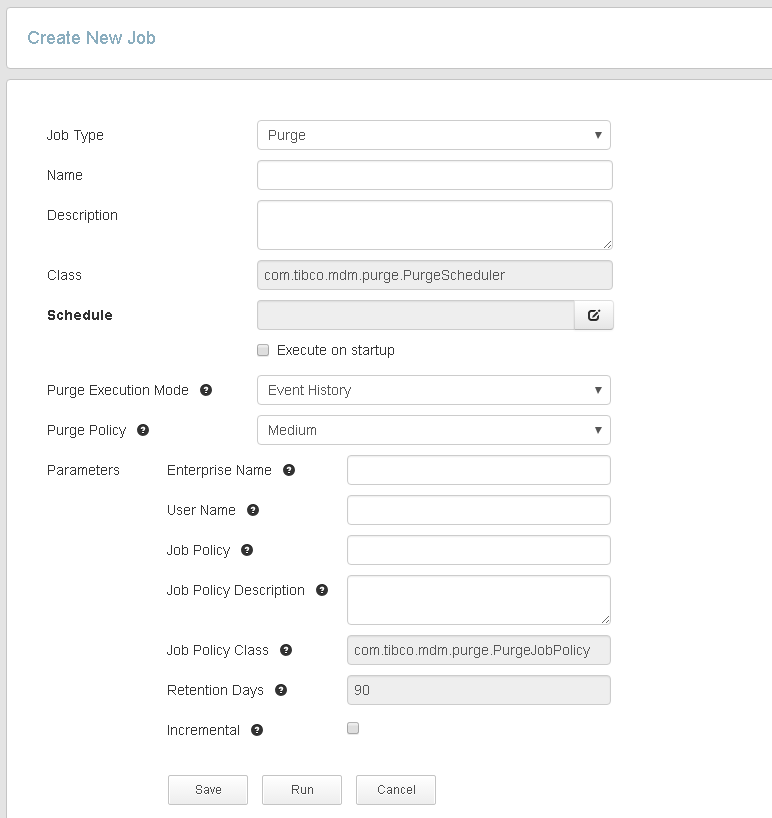This screenshot has height=818, width=772.
Task: Click help icon beside Retention Days
Action: point(281,690)
